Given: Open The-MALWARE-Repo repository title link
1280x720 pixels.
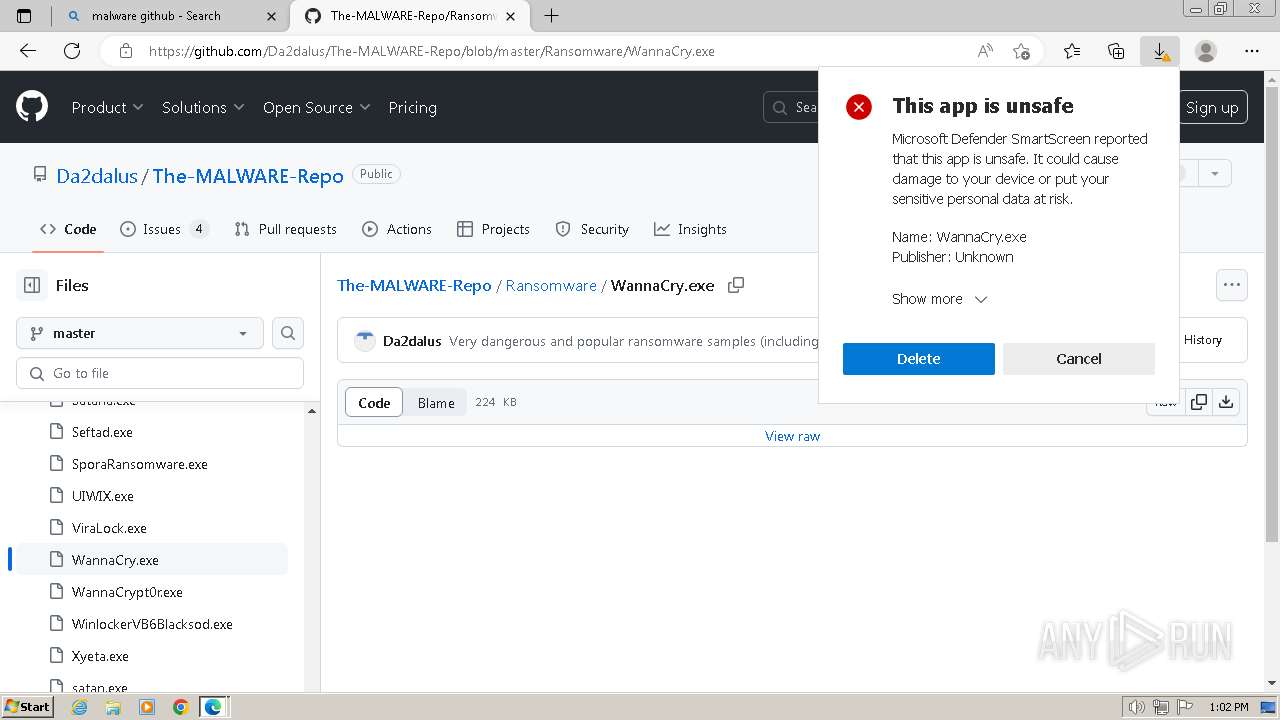Looking at the screenshot, I should 248,176.
